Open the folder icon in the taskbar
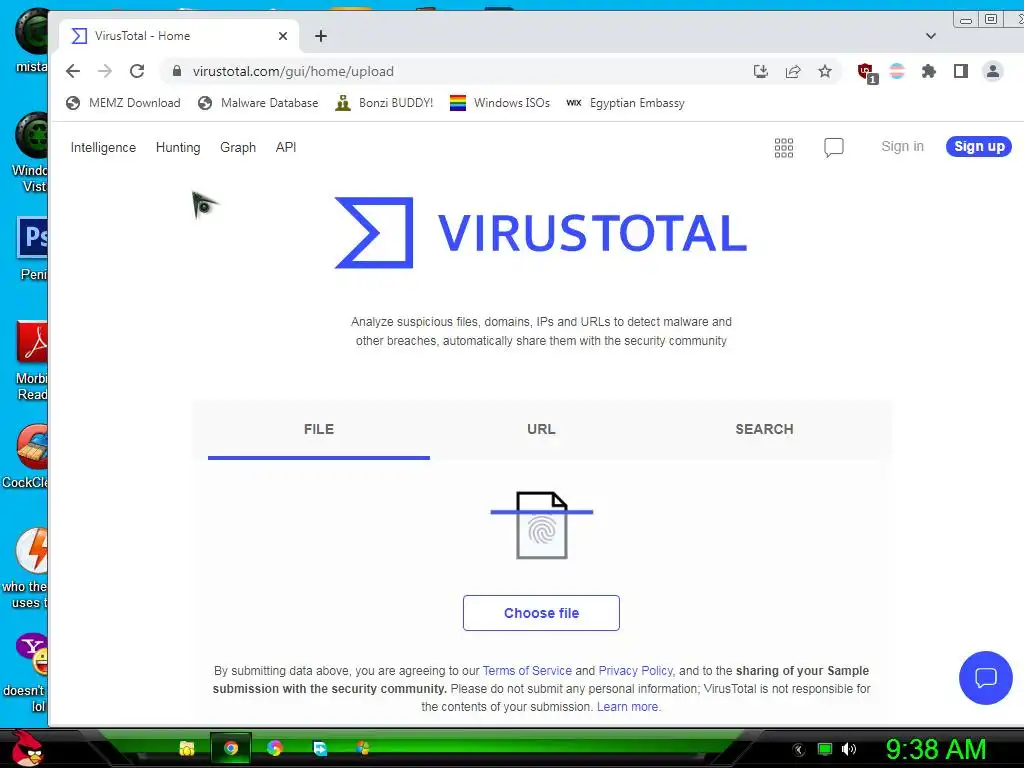The width and height of the screenshot is (1024, 768). 187,748
